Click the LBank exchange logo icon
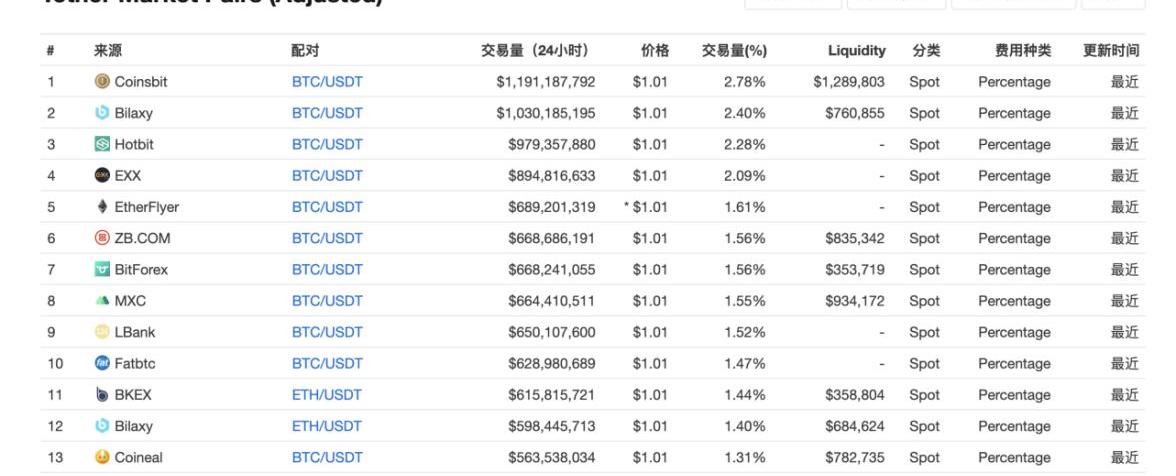The width and height of the screenshot is (1176, 476). 102,333
